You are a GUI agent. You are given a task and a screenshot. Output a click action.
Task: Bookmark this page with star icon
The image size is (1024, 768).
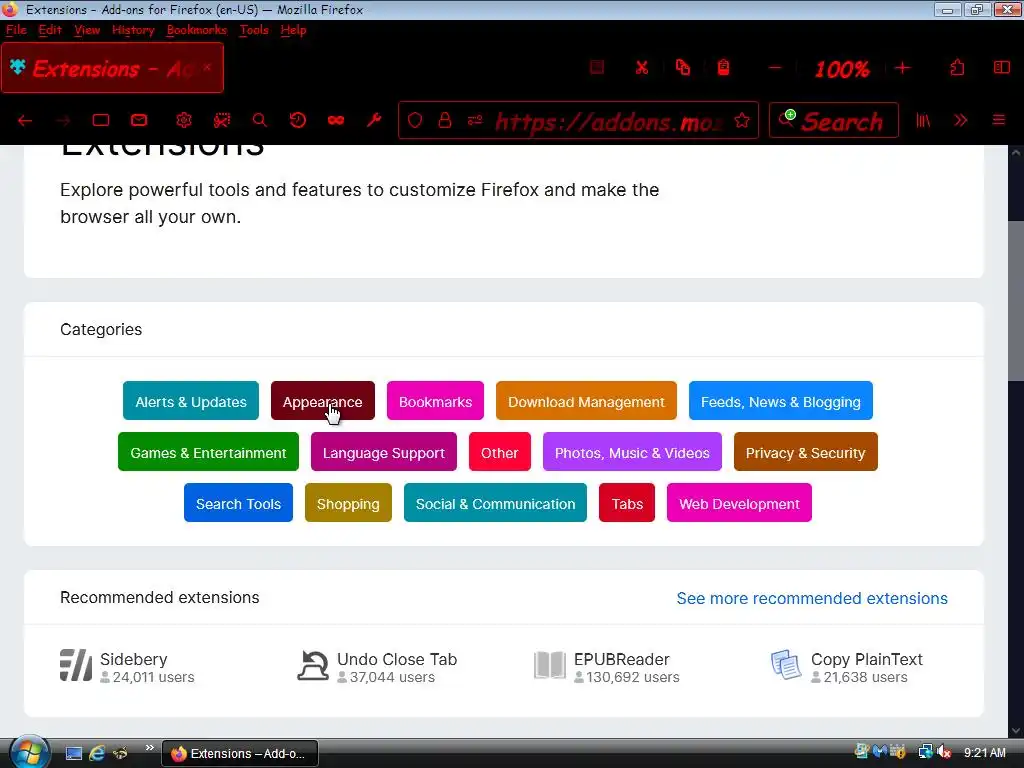[x=742, y=120]
